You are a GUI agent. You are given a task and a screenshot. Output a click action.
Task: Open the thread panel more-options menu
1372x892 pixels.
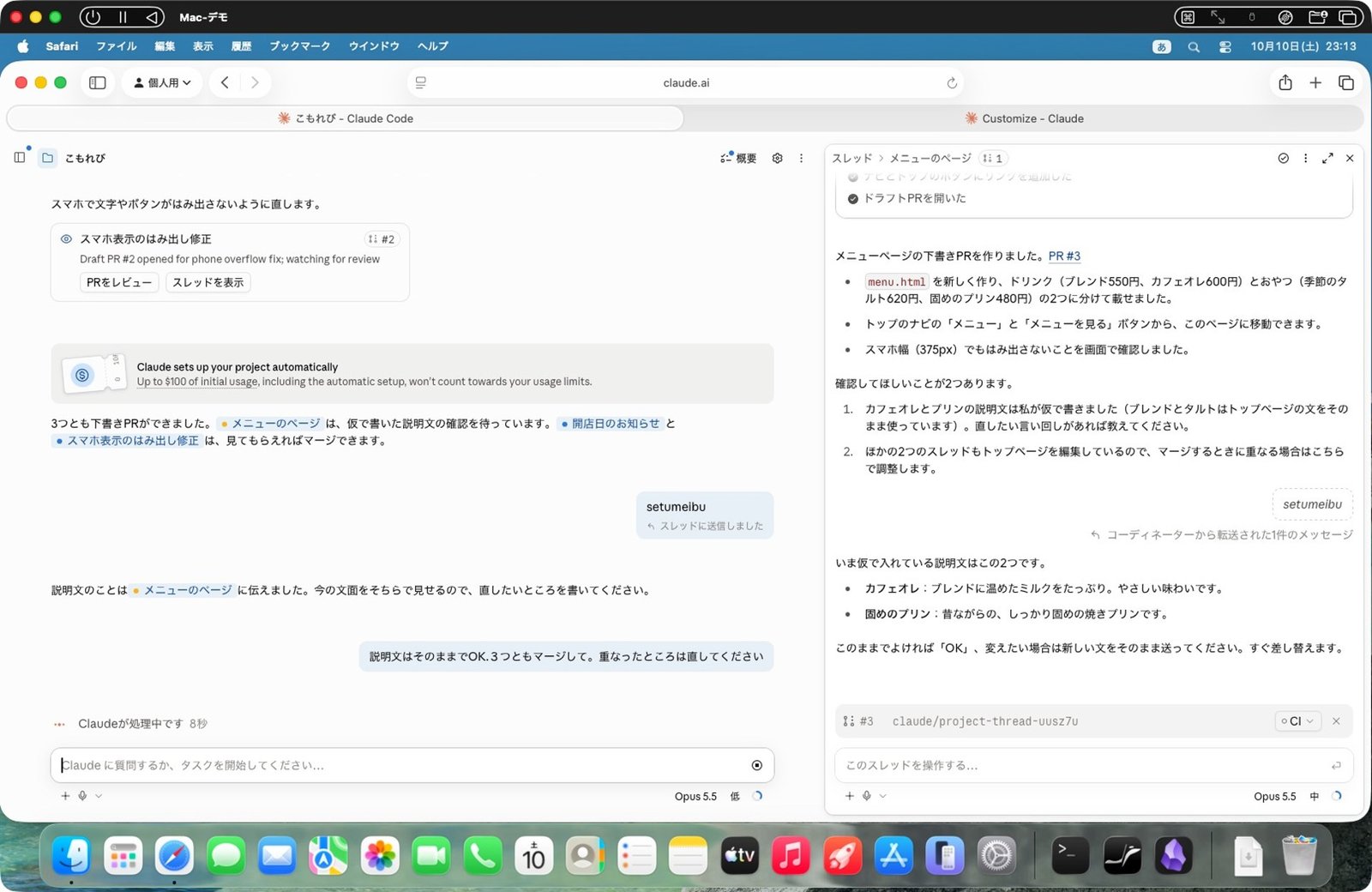1305,158
